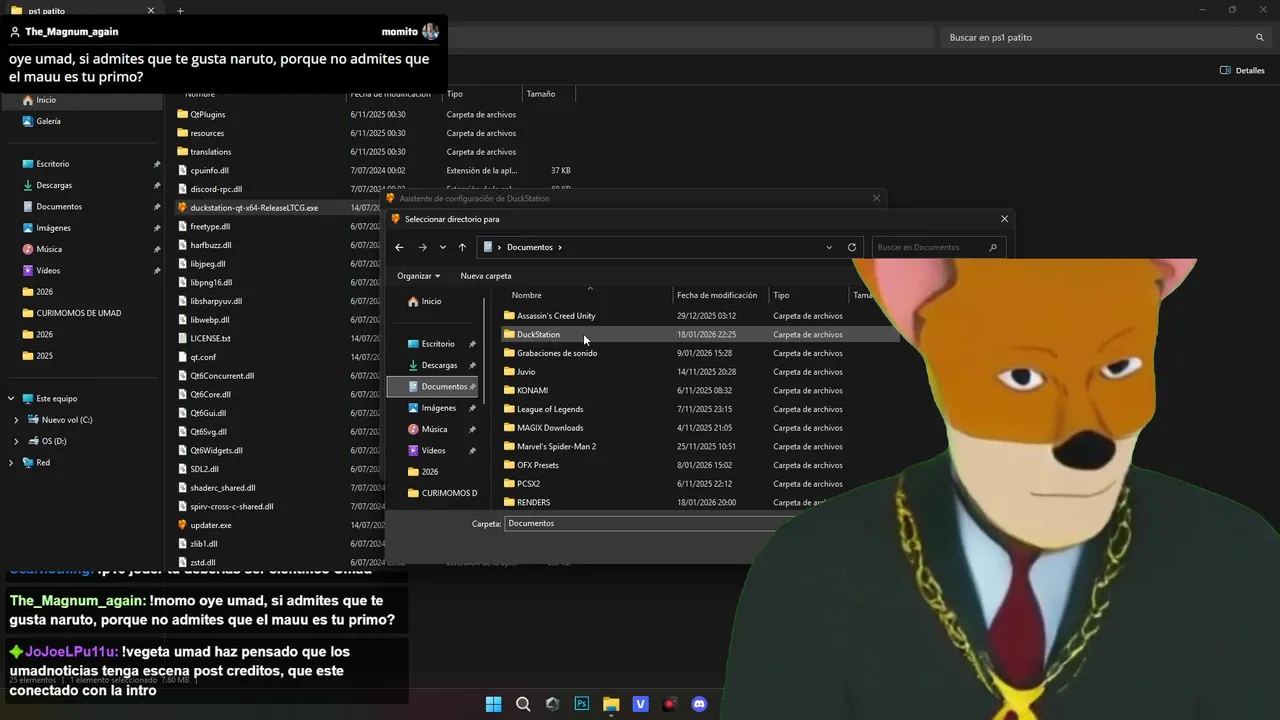Screen dimensions: 1280x720
Task: Close the ps1 patito tab
Action: [151, 11]
